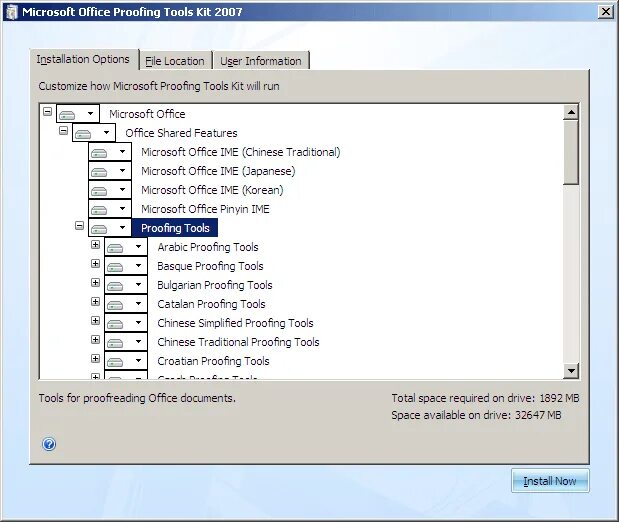The image size is (619, 522).
Task: Open install-state dropdown for Croatian Proofing Tools
Action: point(126,361)
